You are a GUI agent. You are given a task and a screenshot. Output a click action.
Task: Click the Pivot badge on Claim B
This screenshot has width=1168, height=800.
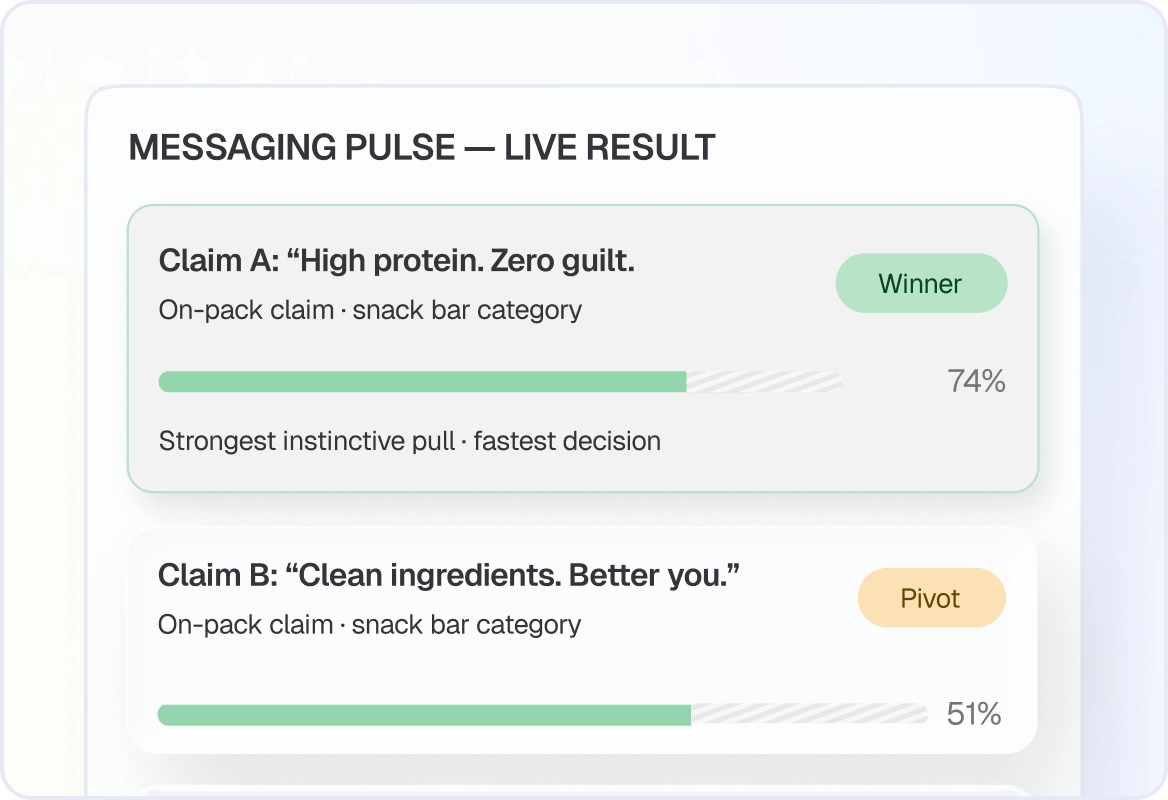tap(931, 598)
